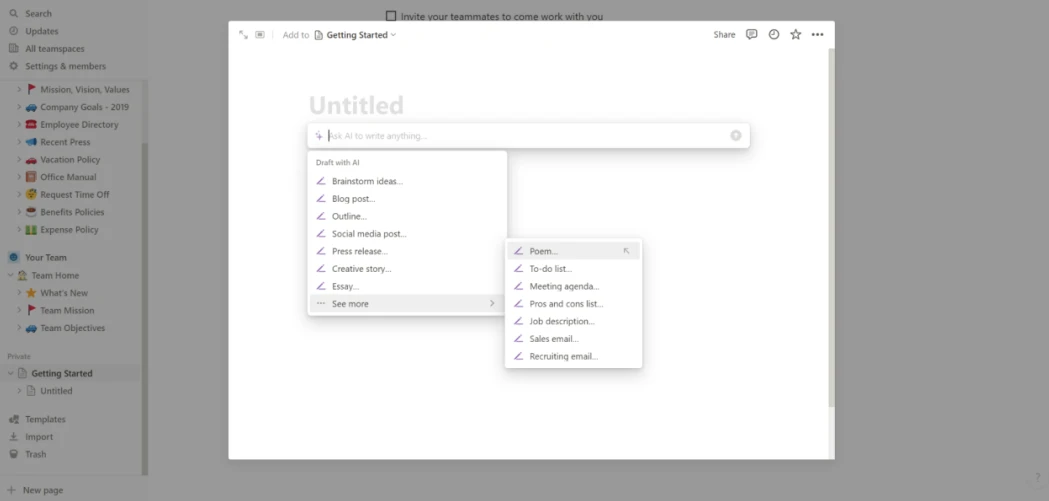
Task: Open Settings & members
Action: click(x=66, y=66)
